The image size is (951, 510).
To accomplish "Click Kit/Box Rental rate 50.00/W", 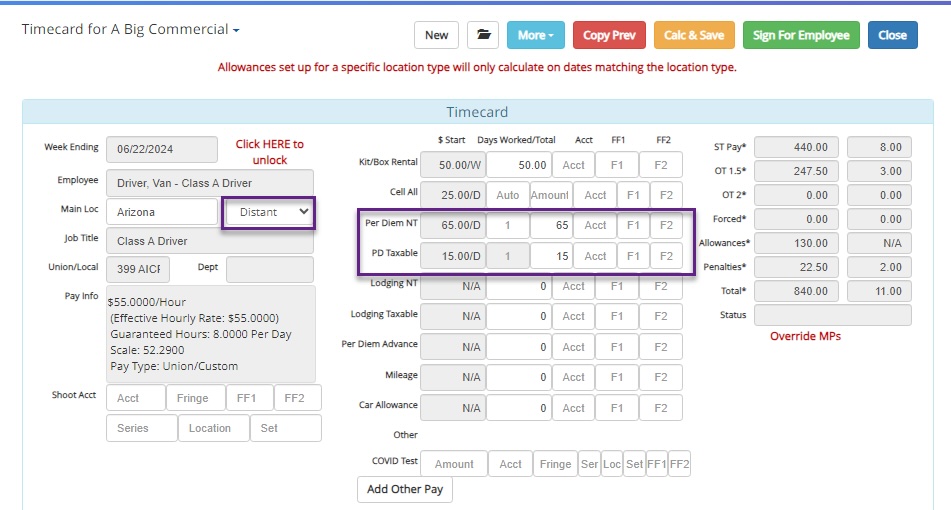I will [453, 165].
